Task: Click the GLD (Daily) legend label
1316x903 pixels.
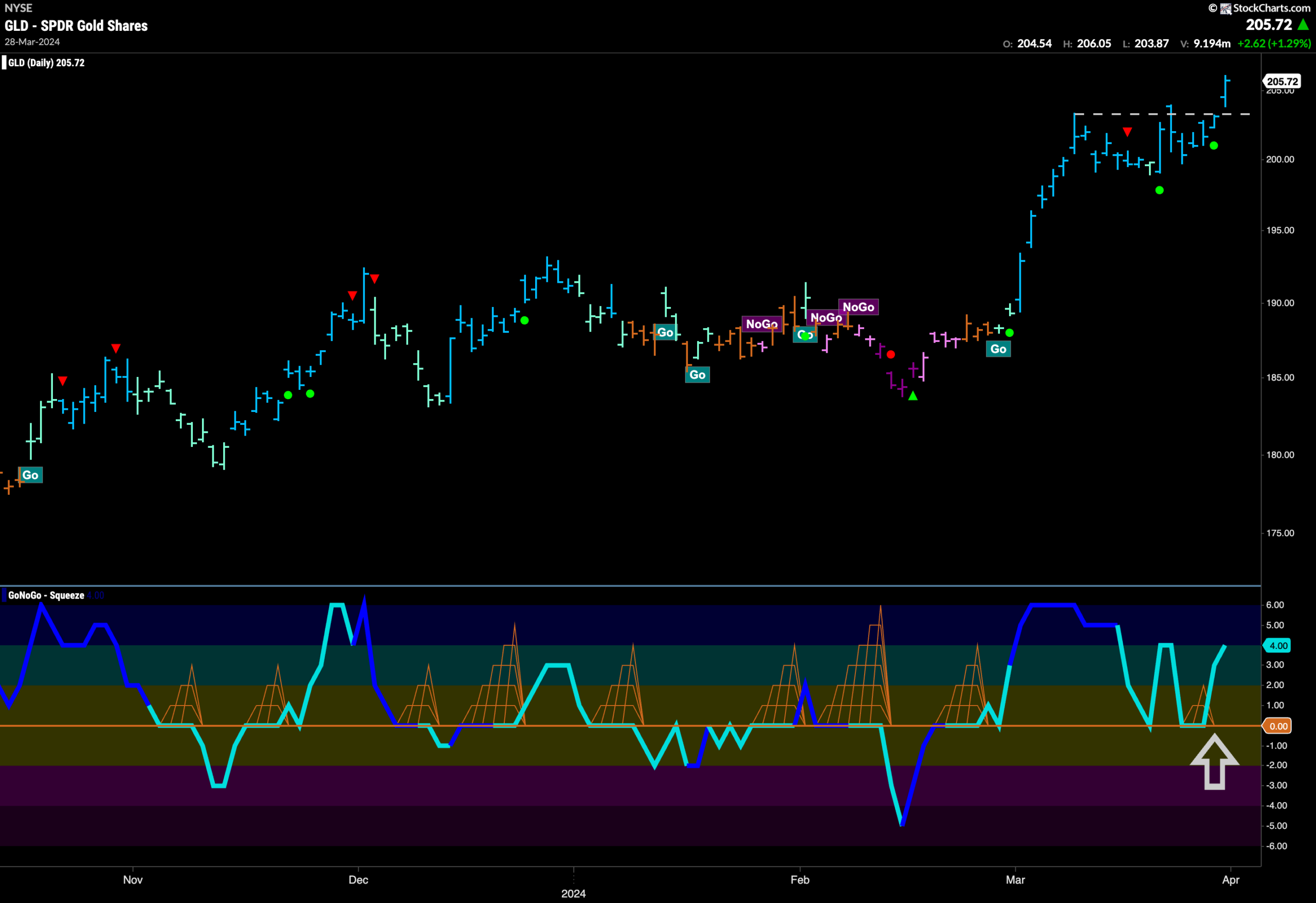Action: [45, 63]
